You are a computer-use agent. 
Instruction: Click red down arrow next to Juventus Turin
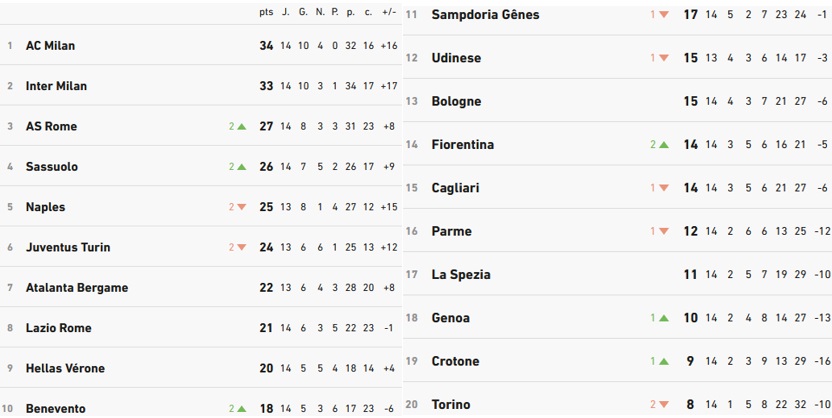pyautogui.click(x=241, y=247)
